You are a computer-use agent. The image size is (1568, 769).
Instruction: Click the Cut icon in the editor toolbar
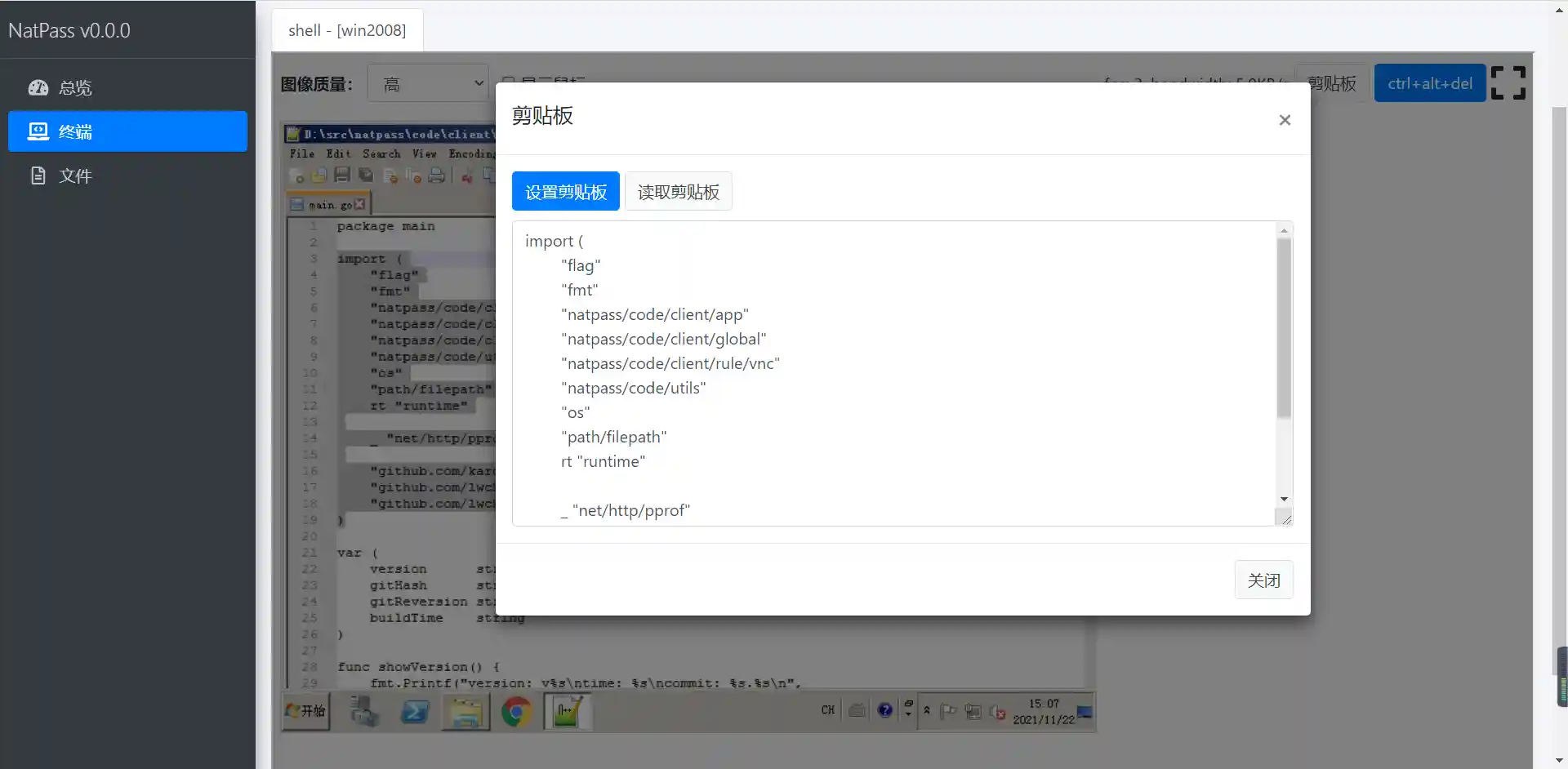tap(468, 176)
